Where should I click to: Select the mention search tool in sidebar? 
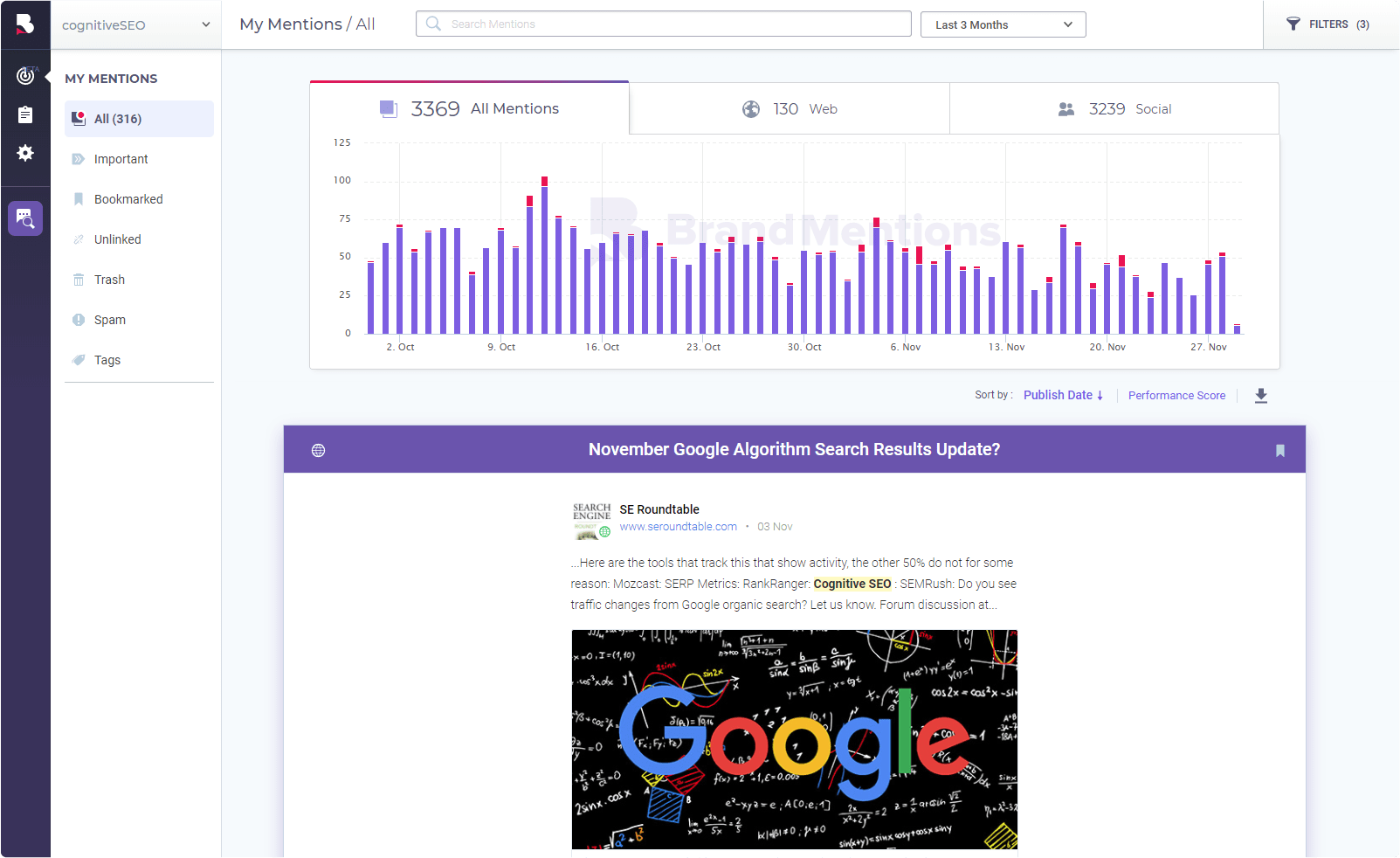pyautogui.click(x=25, y=218)
